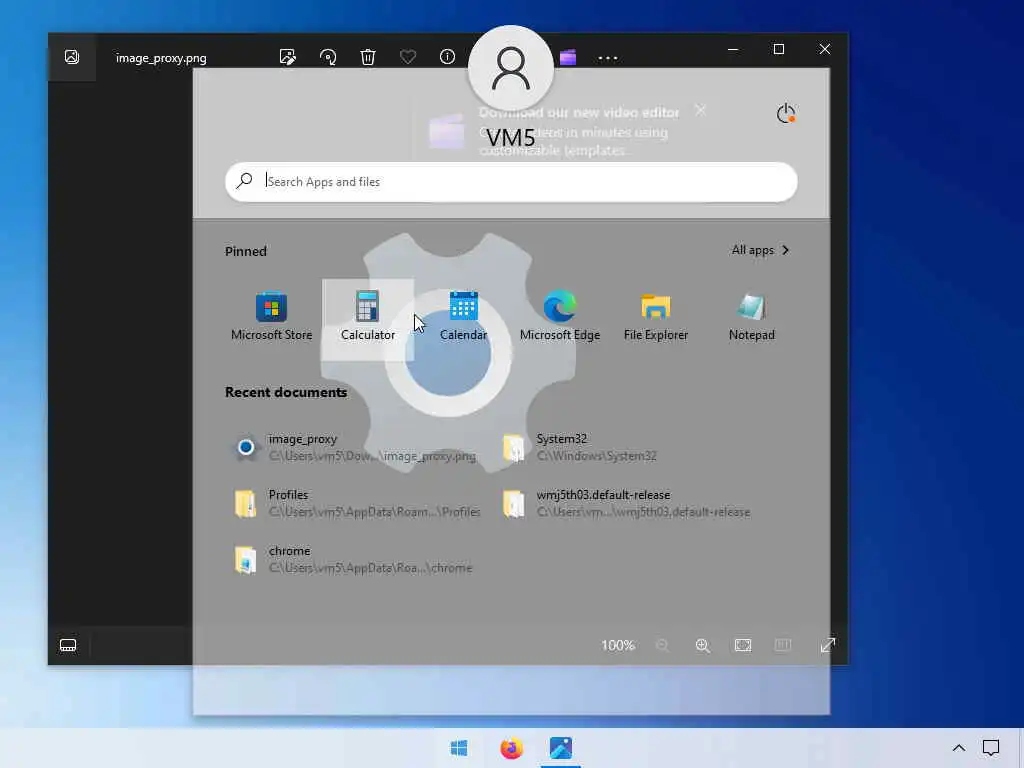
Task: Select the Photos app on the taskbar
Action: (561, 748)
